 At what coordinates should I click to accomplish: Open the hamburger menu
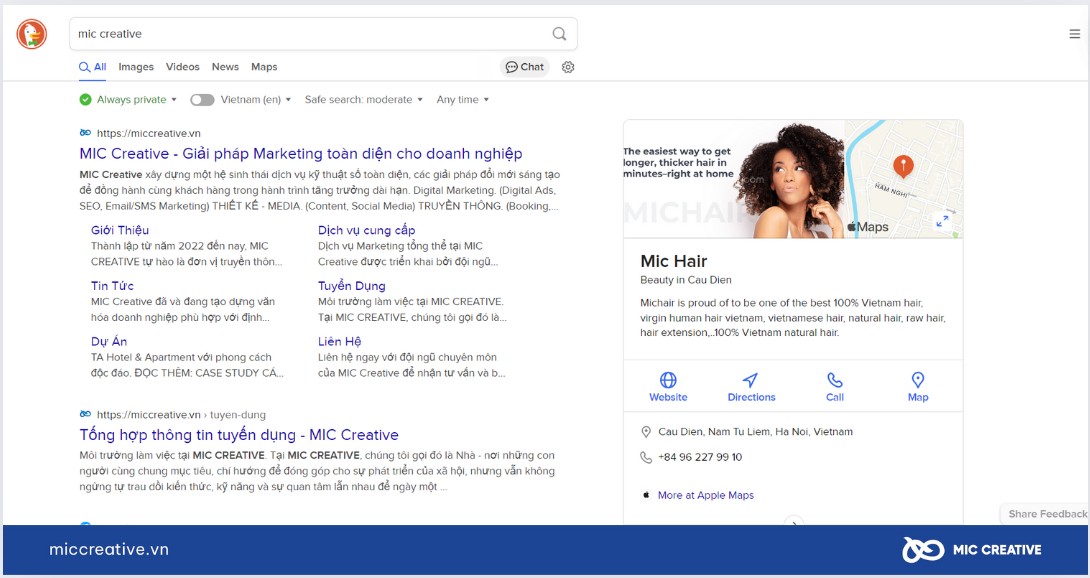coord(1074,34)
